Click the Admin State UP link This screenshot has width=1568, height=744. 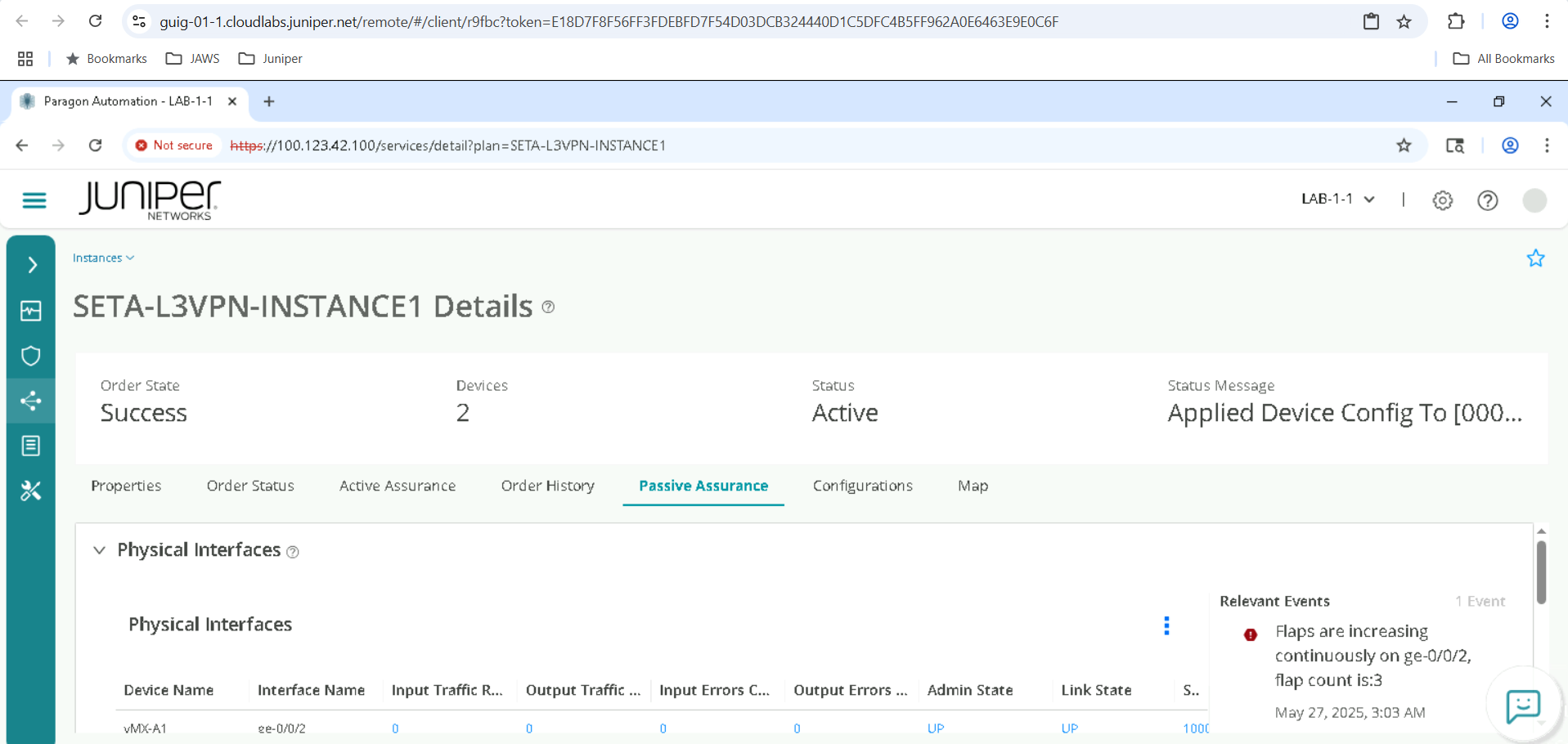[x=935, y=728]
